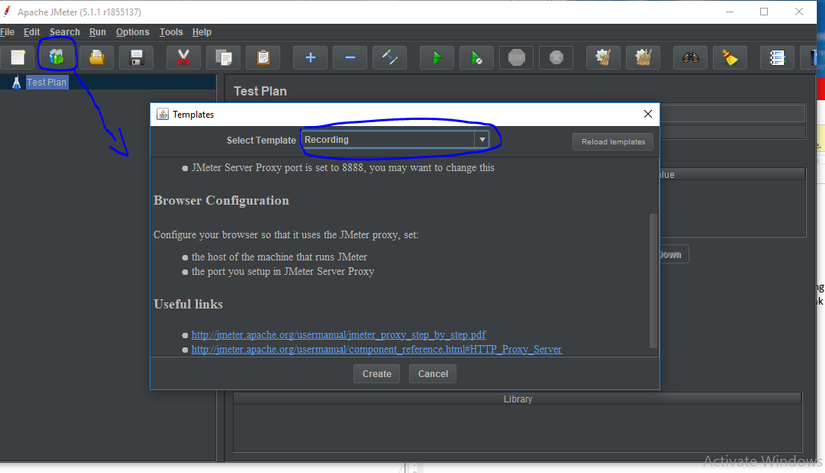
Task: Click the New test plan toolbar icon
Action: point(18,57)
